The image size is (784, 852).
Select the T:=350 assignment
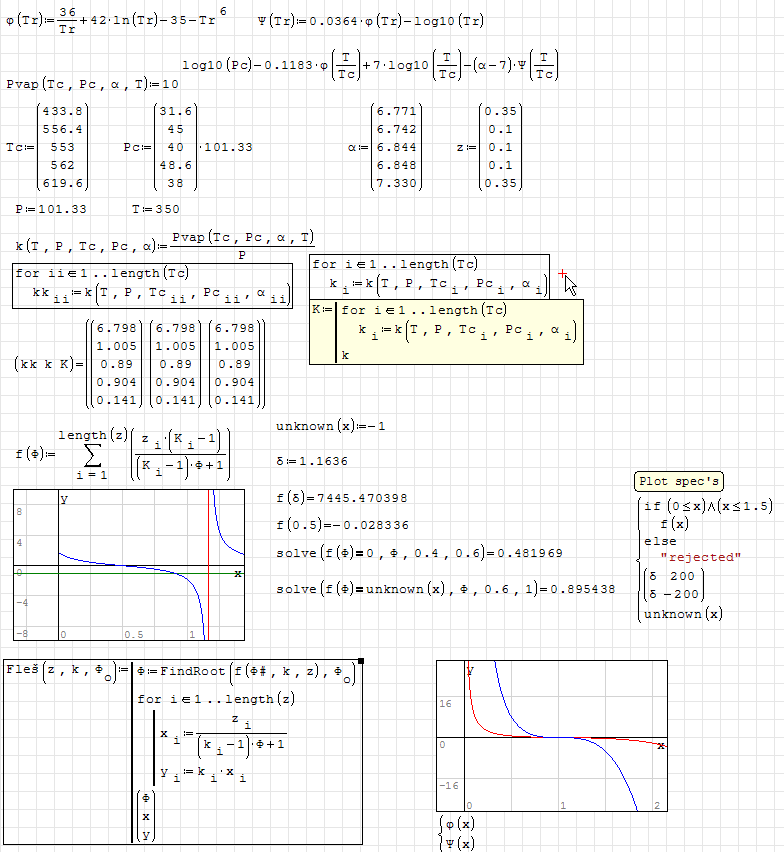[x=155, y=209]
